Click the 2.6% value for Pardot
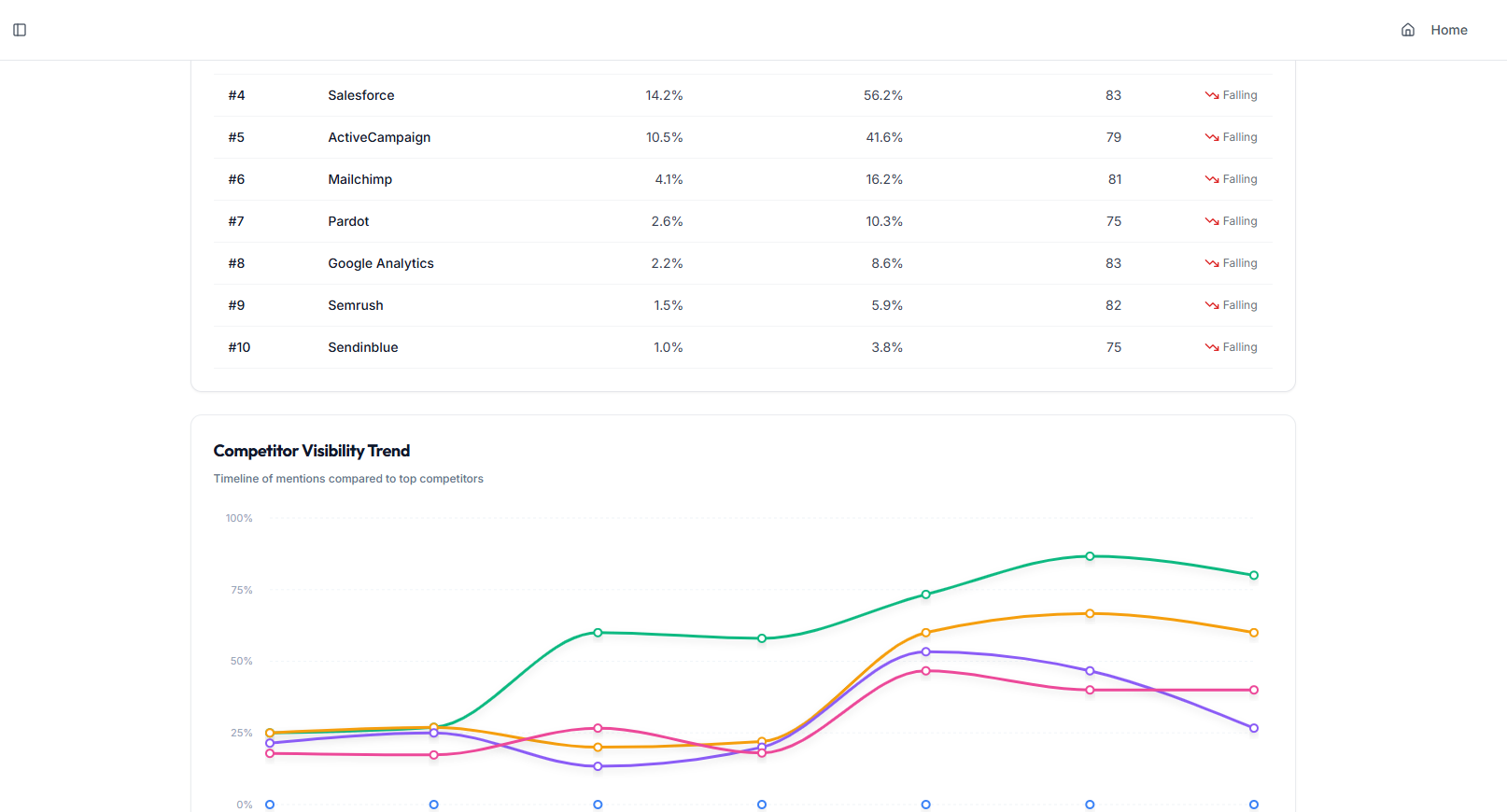Screen dimensions: 1507x812 (x=667, y=221)
